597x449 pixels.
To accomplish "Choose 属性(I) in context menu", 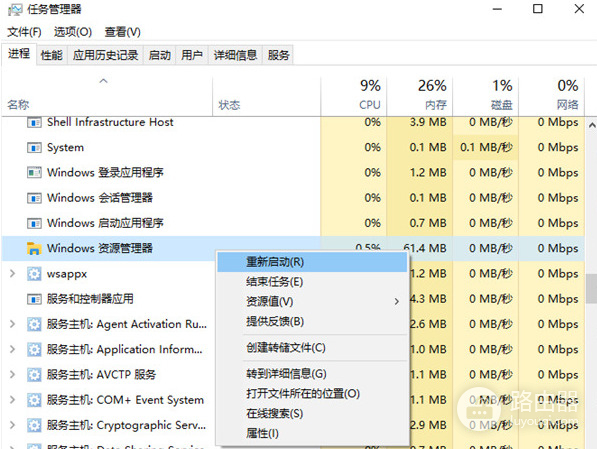I will (x=312, y=433).
